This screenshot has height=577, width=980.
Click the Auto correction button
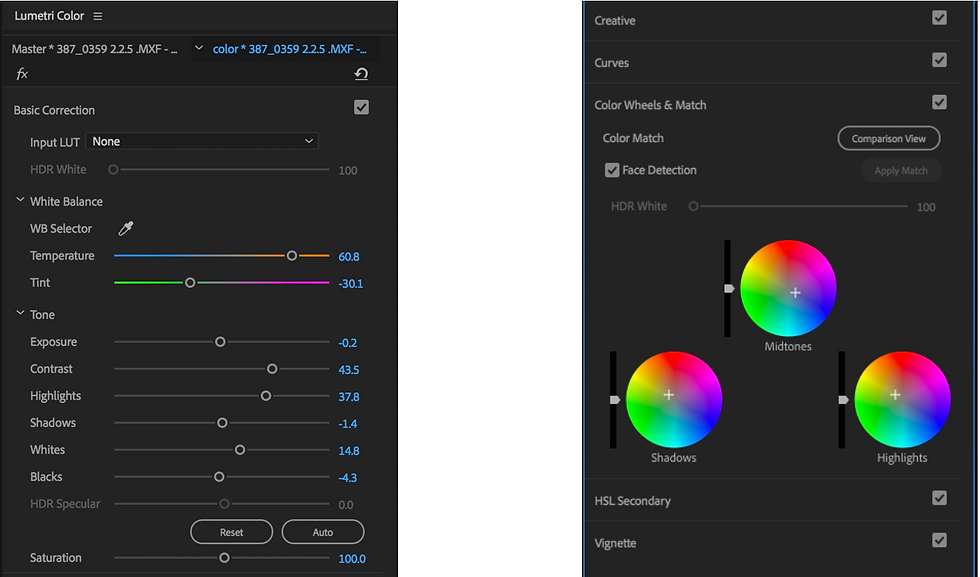click(322, 531)
